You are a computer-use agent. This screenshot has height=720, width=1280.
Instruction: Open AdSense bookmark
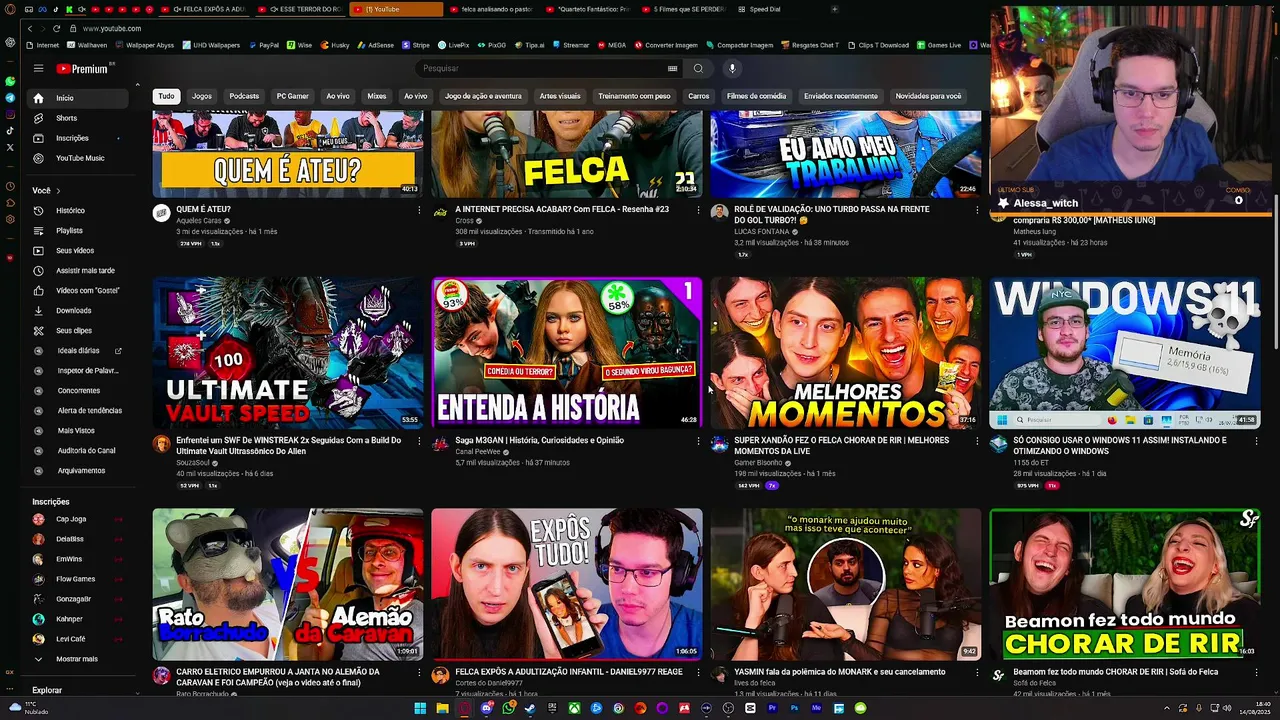(376, 45)
